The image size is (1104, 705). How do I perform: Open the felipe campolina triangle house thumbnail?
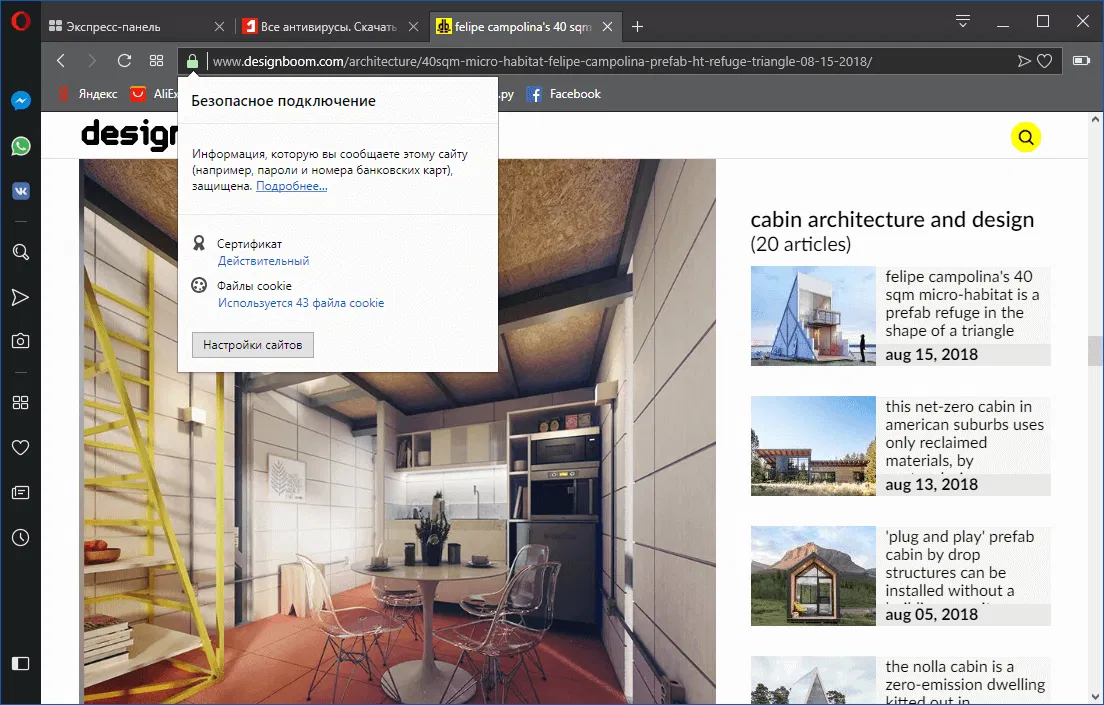813,316
